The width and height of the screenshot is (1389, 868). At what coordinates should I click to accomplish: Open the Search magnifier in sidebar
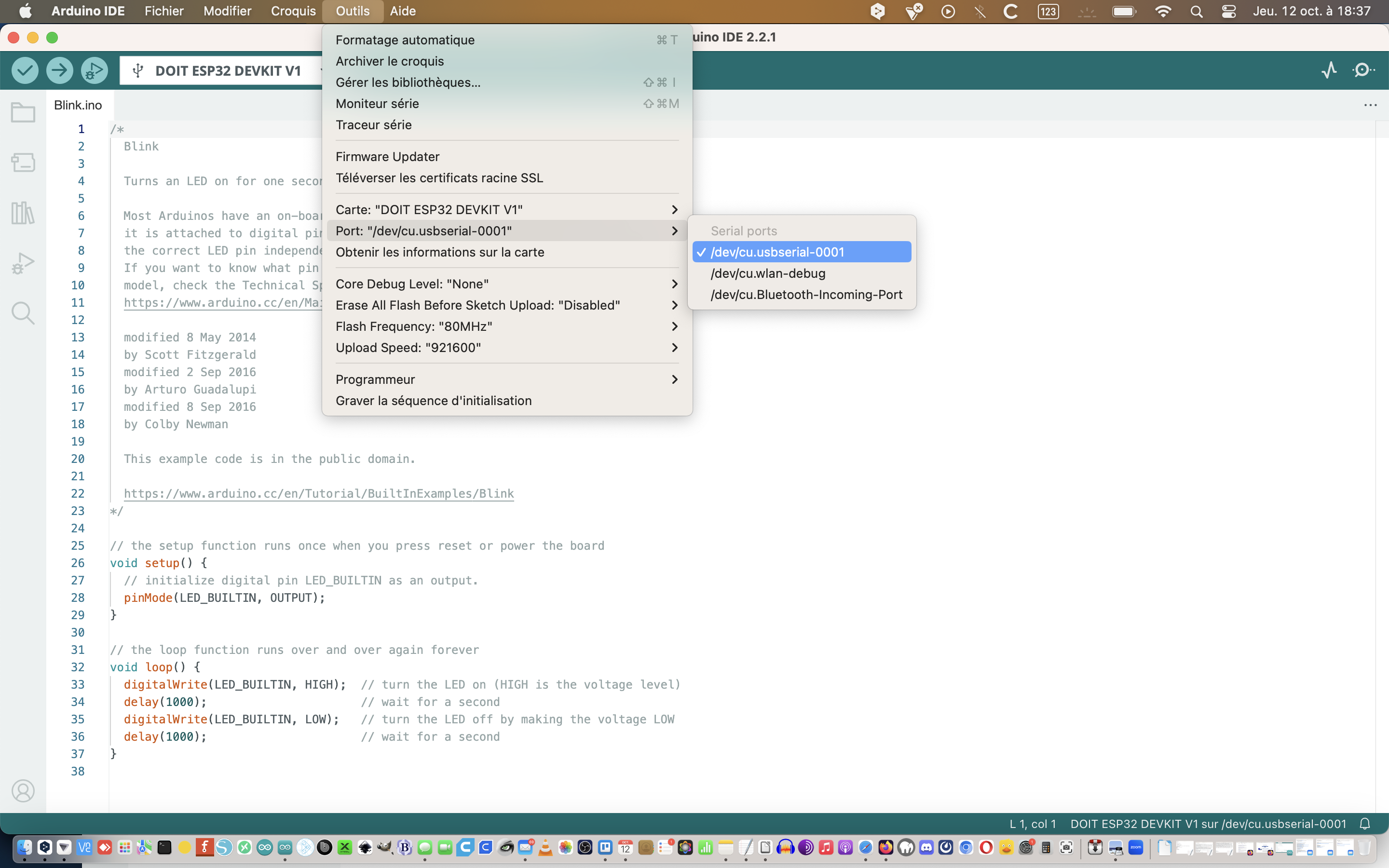pos(23,313)
